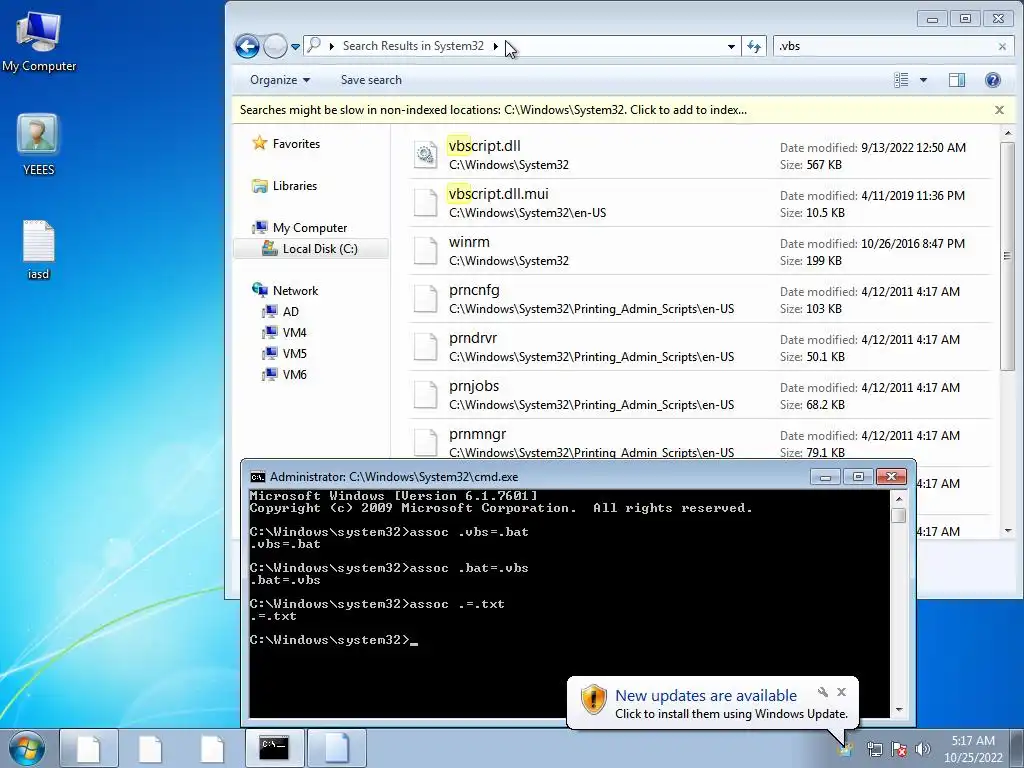Image resolution: width=1024 pixels, height=768 pixels.
Task: Switch to cmd taskbar button
Action: (274, 748)
